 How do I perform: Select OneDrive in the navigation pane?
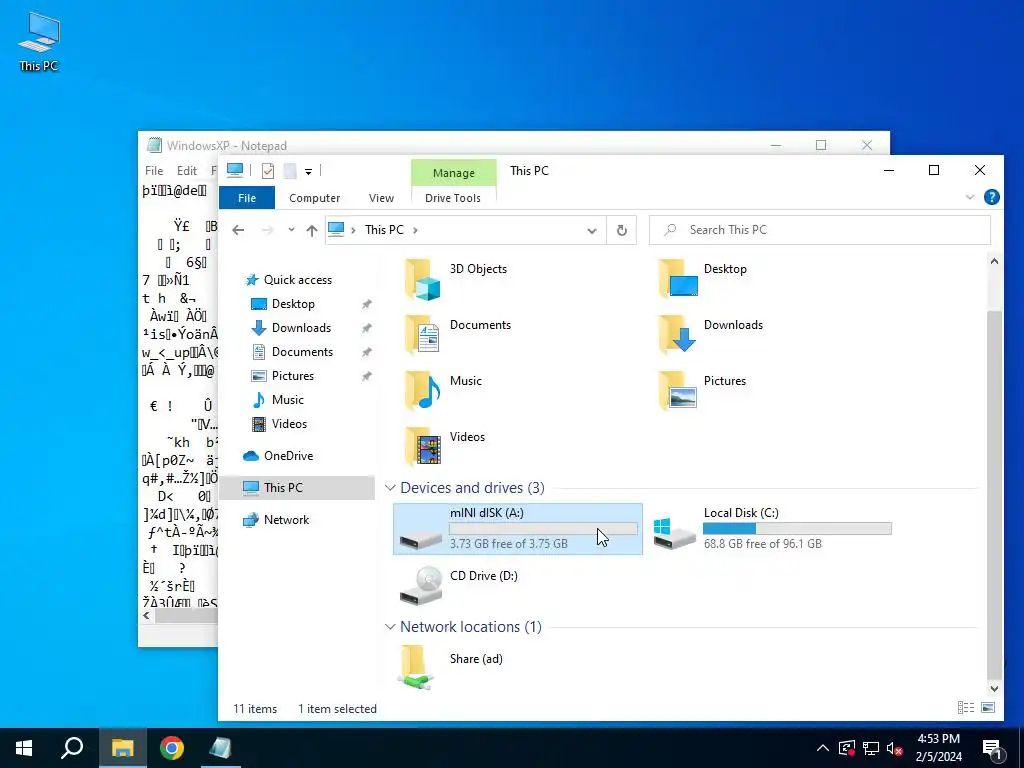288,456
